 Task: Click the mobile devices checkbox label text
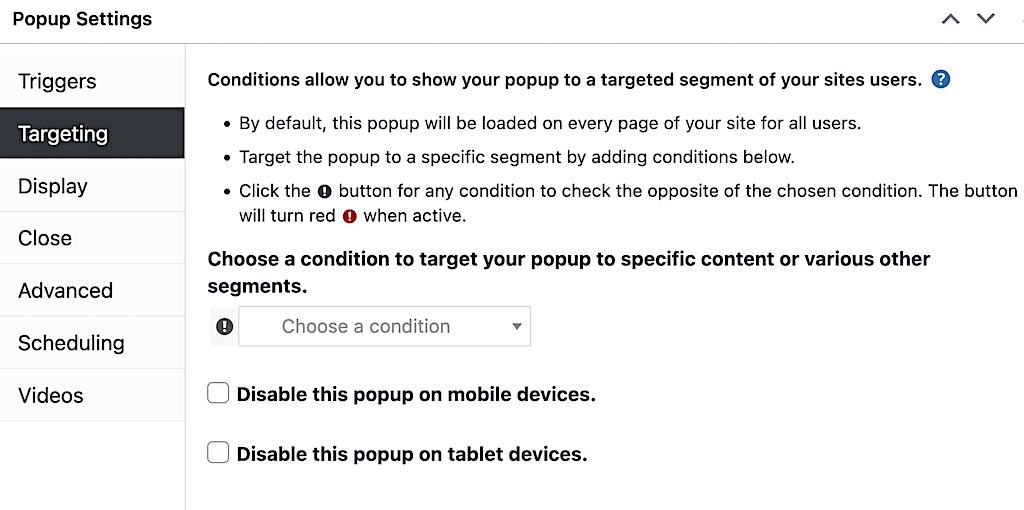click(416, 394)
